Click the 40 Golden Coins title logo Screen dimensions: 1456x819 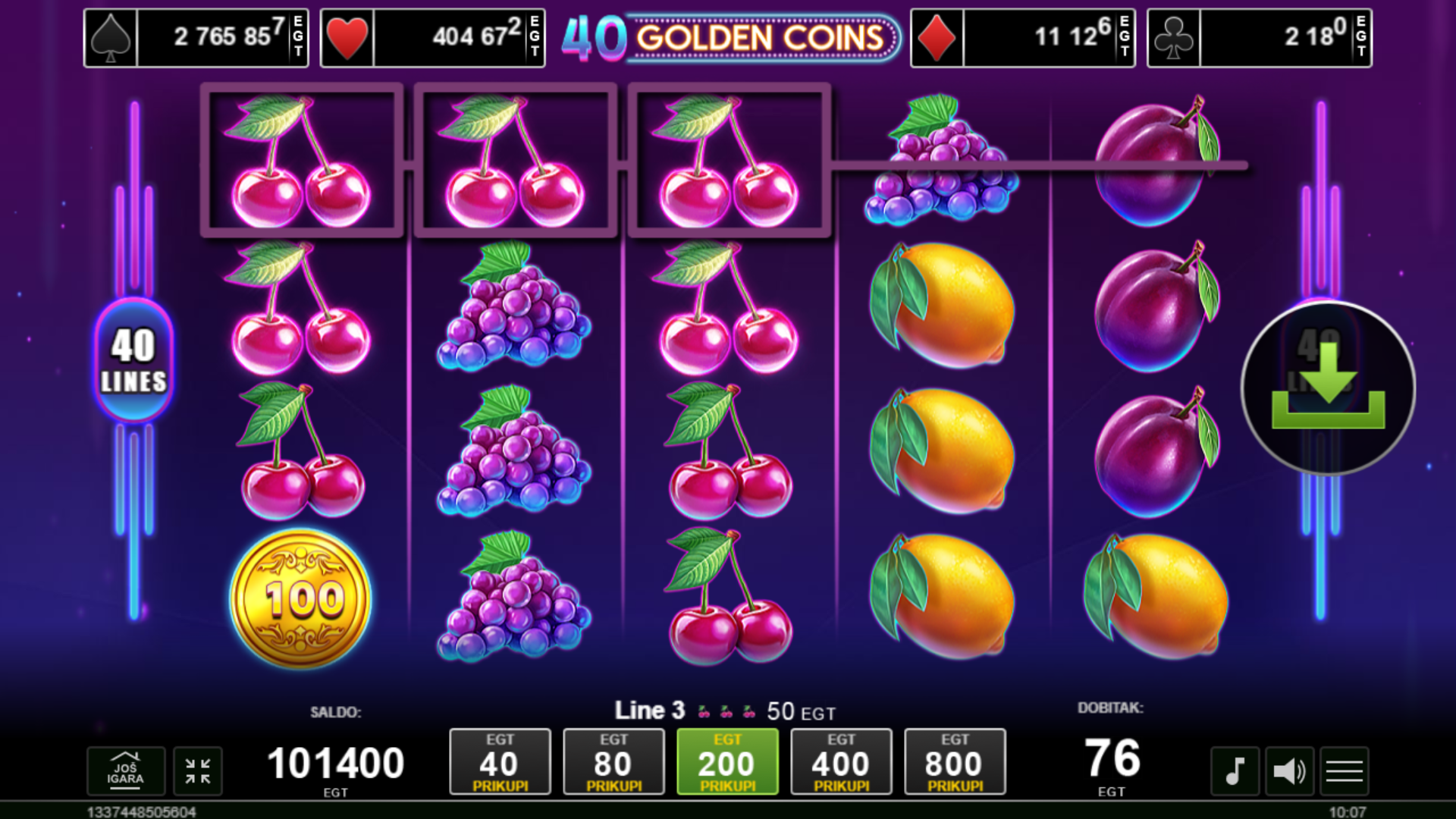click(x=730, y=38)
